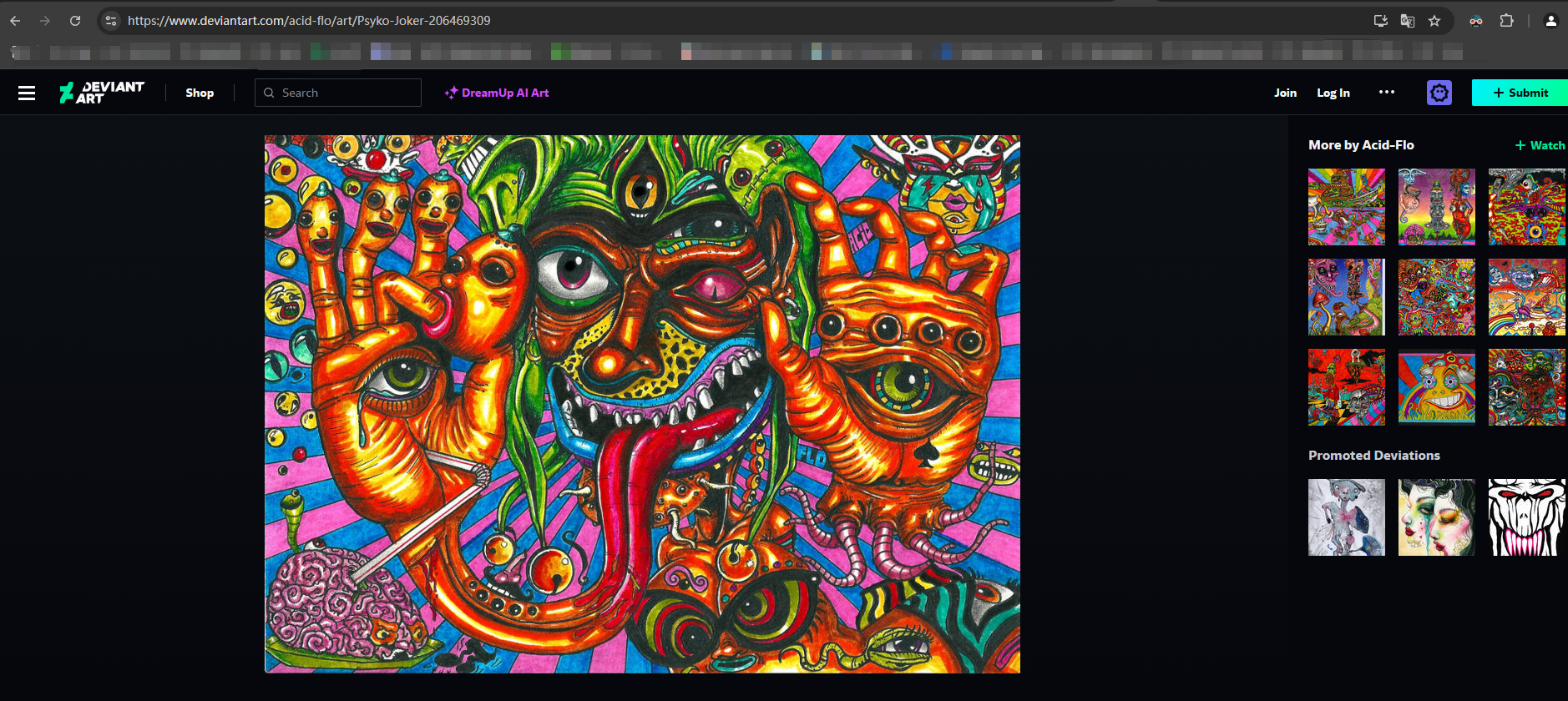
Task: Open the browser profile avatar menu
Action: pos(1551,21)
